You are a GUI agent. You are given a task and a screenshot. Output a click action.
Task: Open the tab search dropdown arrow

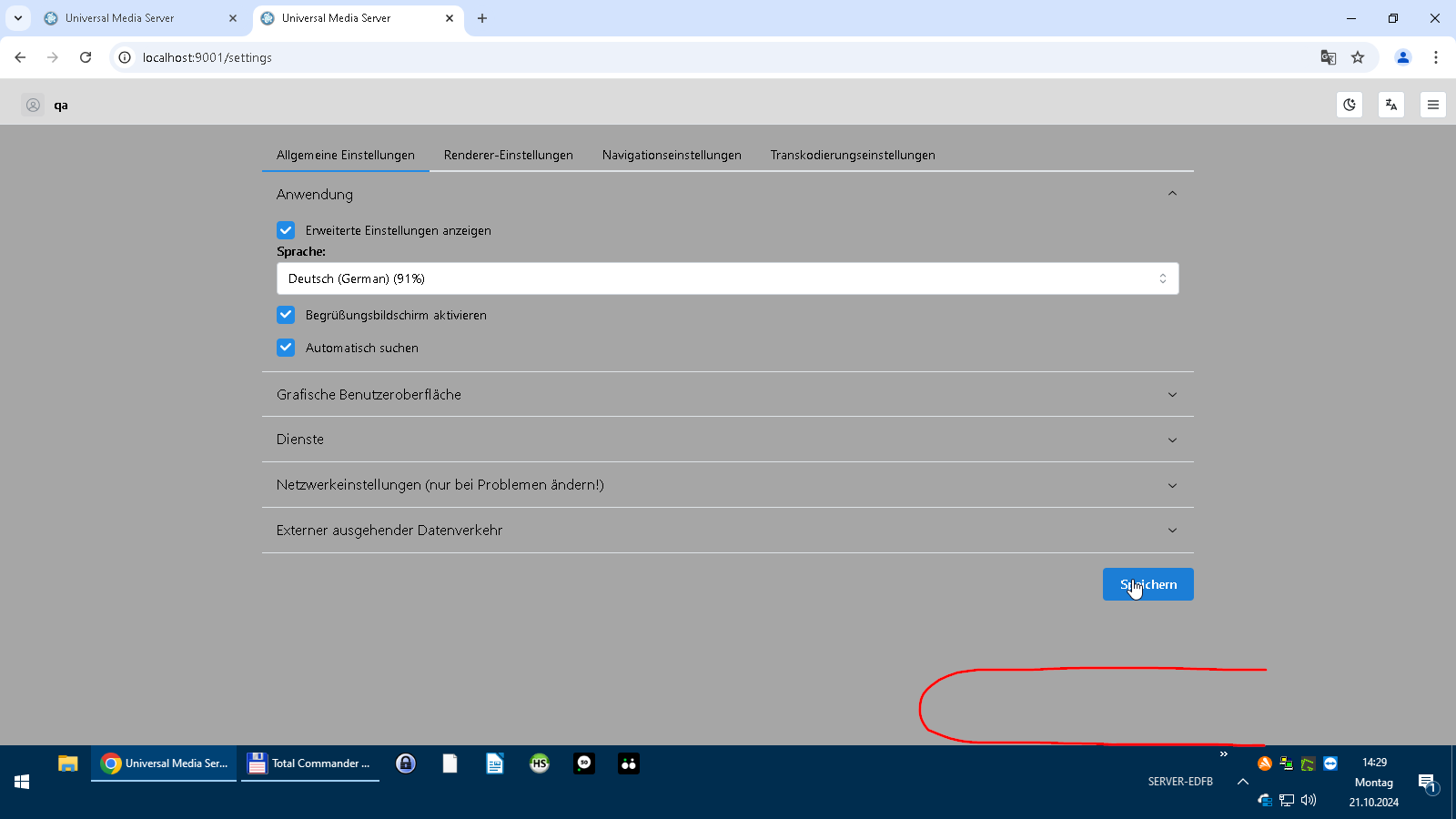[18, 18]
